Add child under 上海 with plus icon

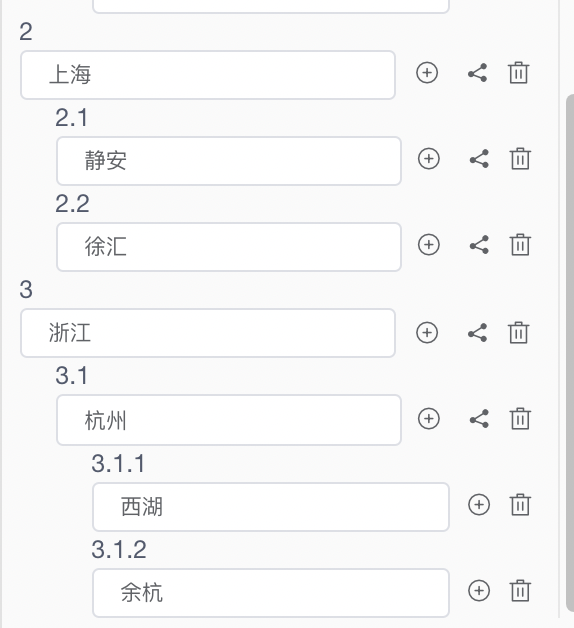click(427, 73)
